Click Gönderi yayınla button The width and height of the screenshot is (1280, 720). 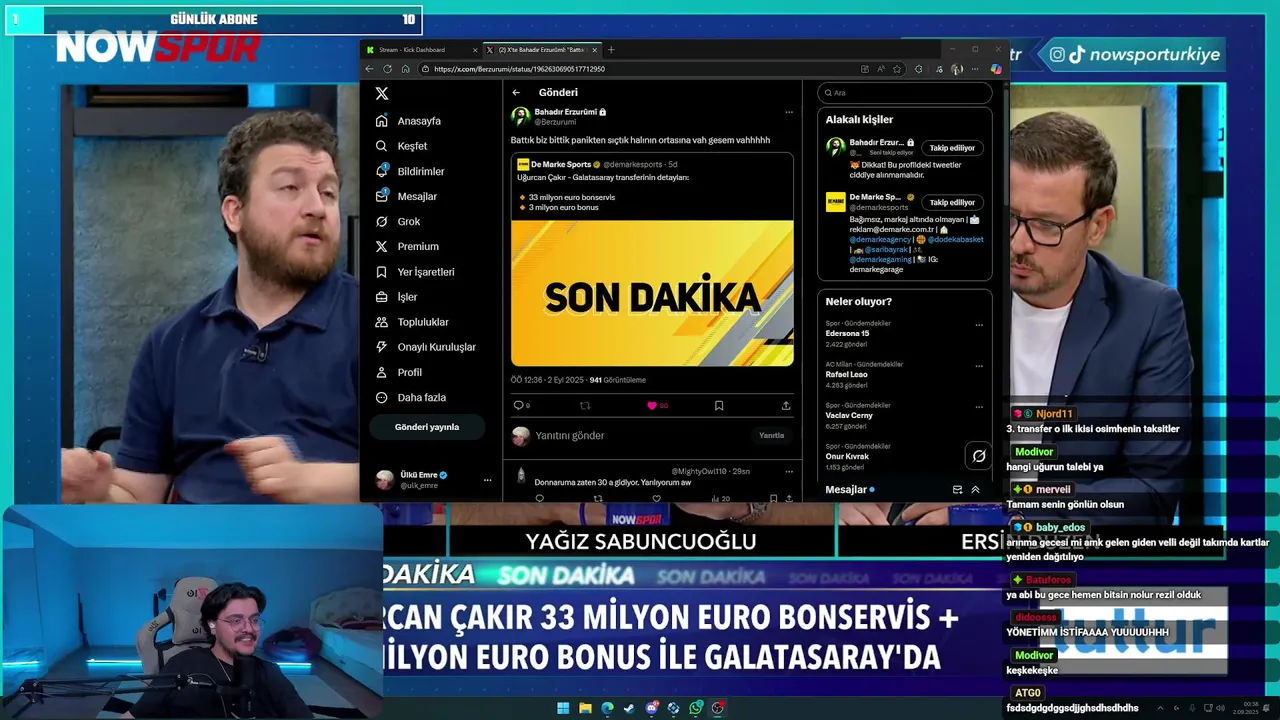[x=427, y=427]
